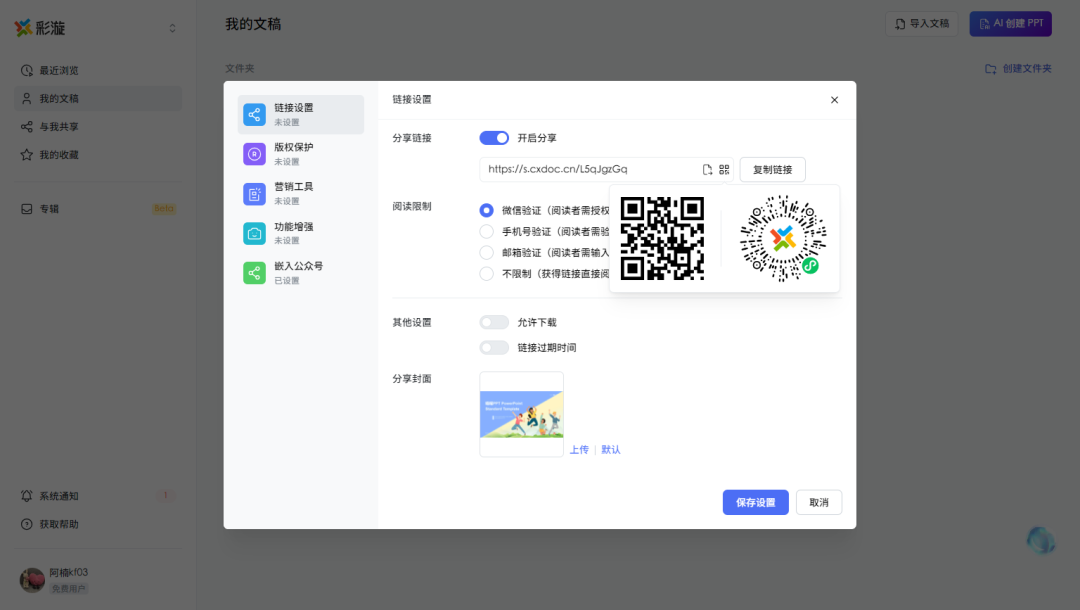Click the floating assistant orb icon
This screenshot has width=1080, height=610.
coord(1041,540)
